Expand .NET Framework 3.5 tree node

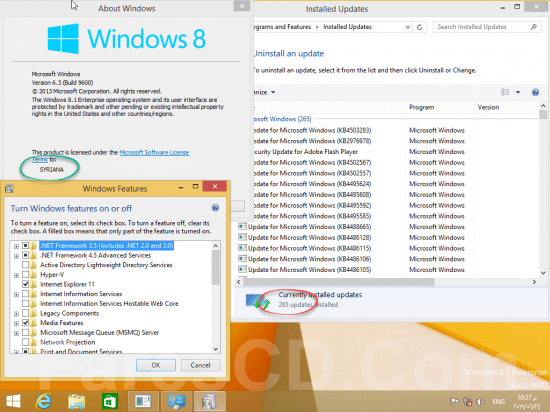tap(16, 246)
